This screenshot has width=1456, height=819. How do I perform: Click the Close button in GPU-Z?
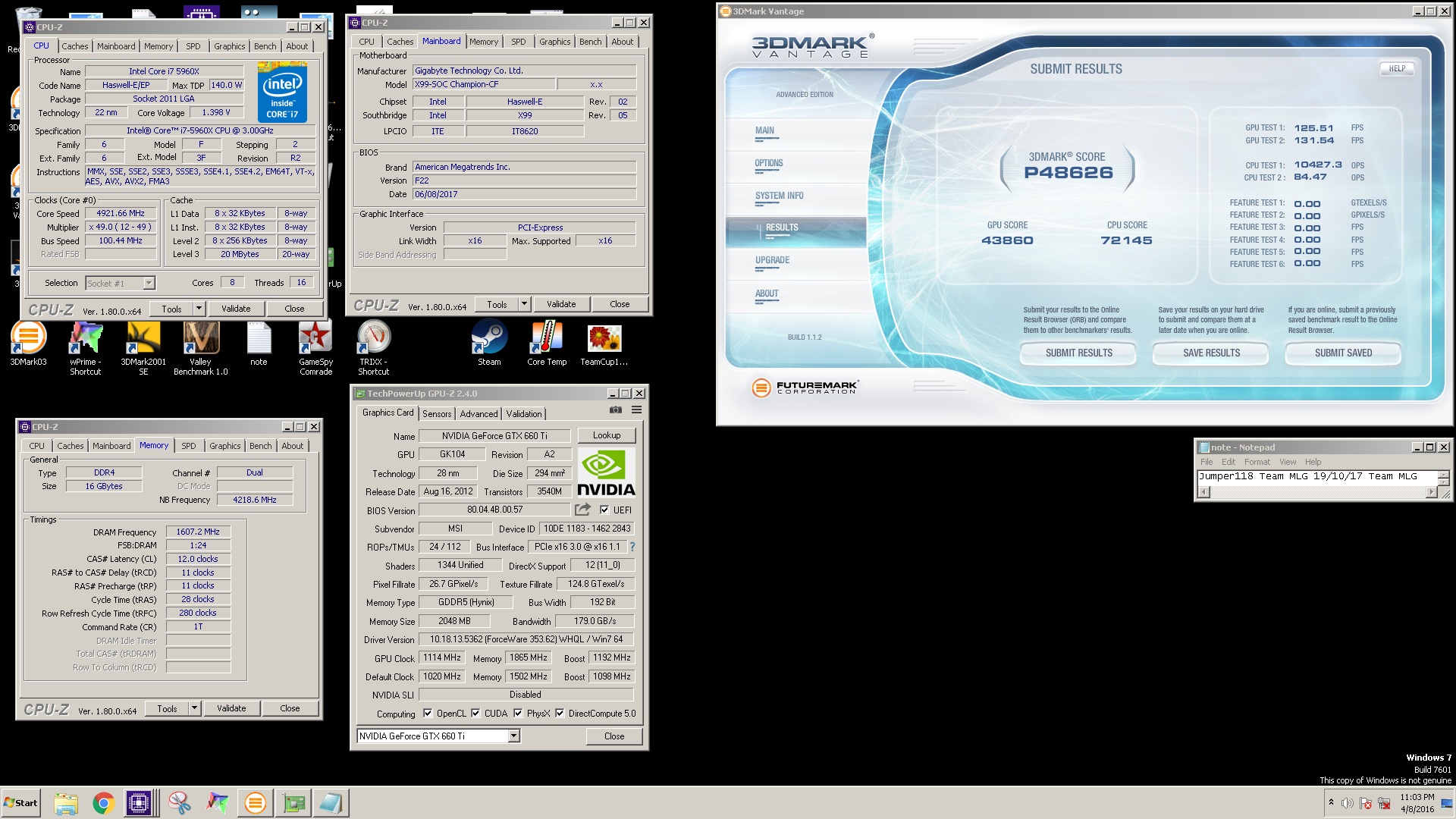(x=614, y=736)
